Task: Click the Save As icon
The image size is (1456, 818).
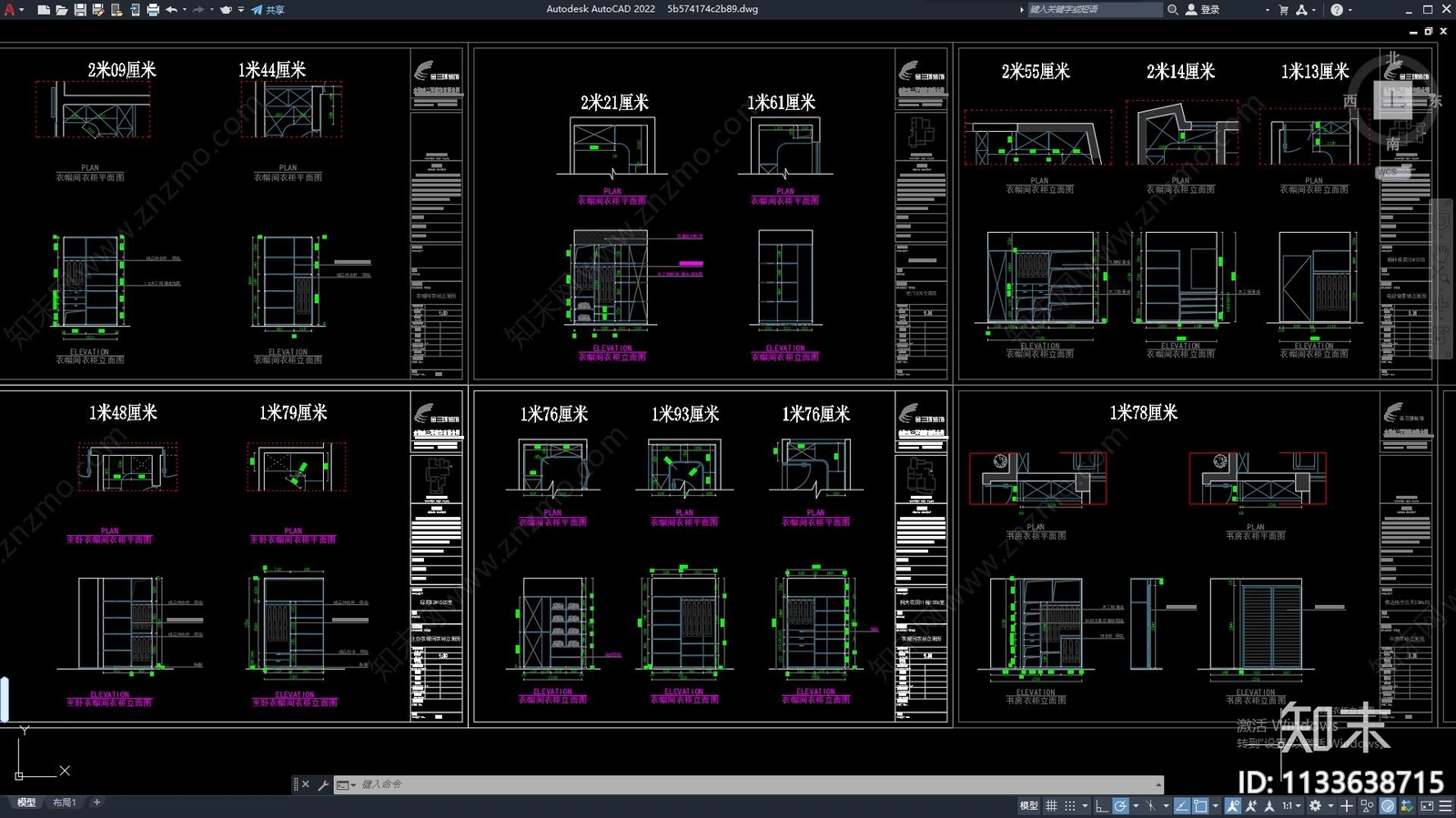Action: coord(97,10)
